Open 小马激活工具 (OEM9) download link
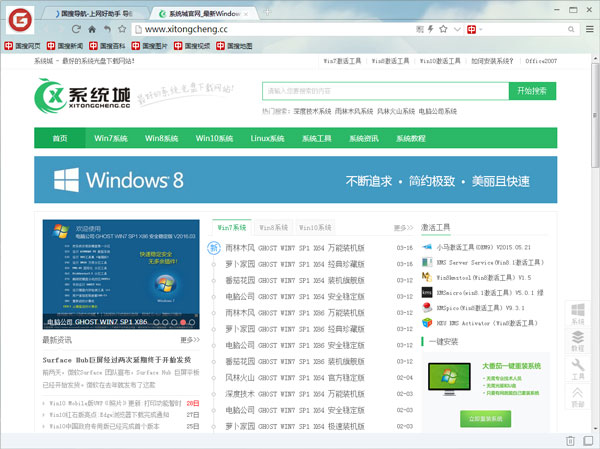Viewport: 600px width, 449px height. [x=484, y=247]
